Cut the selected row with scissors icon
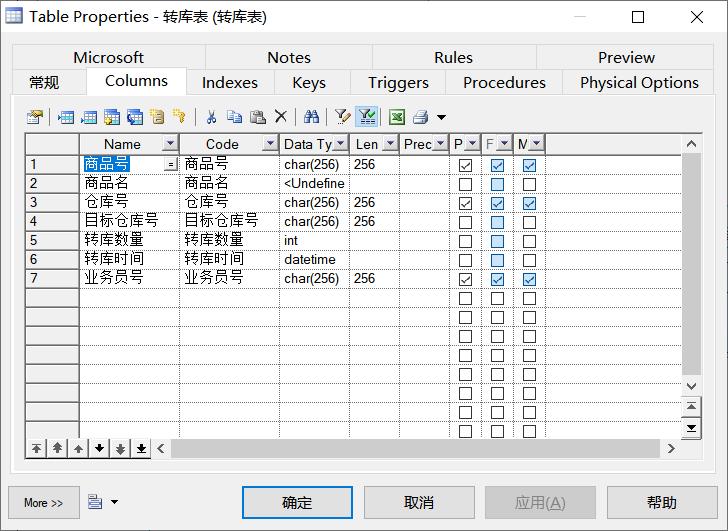 click(x=211, y=117)
